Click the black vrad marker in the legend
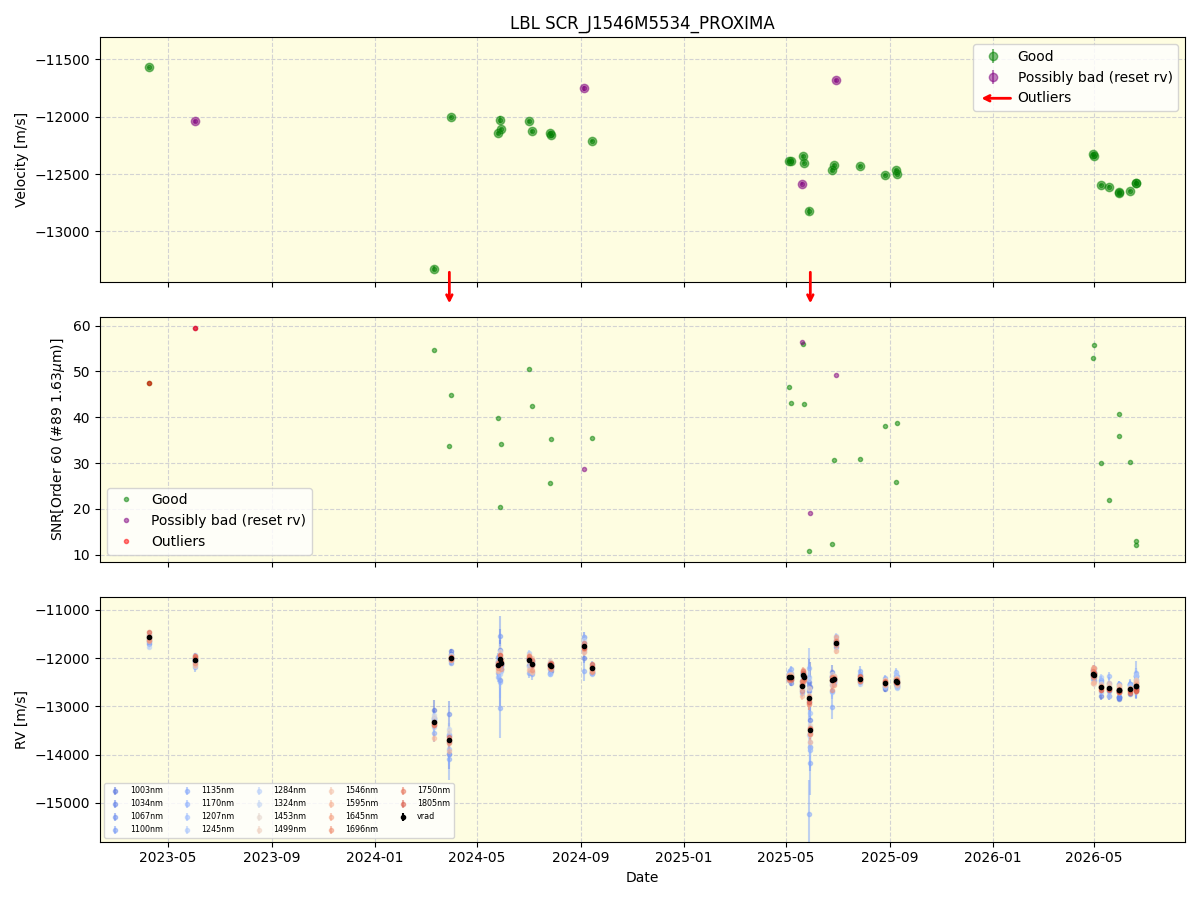Screen dimensions: 1200x900 point(403,816)
